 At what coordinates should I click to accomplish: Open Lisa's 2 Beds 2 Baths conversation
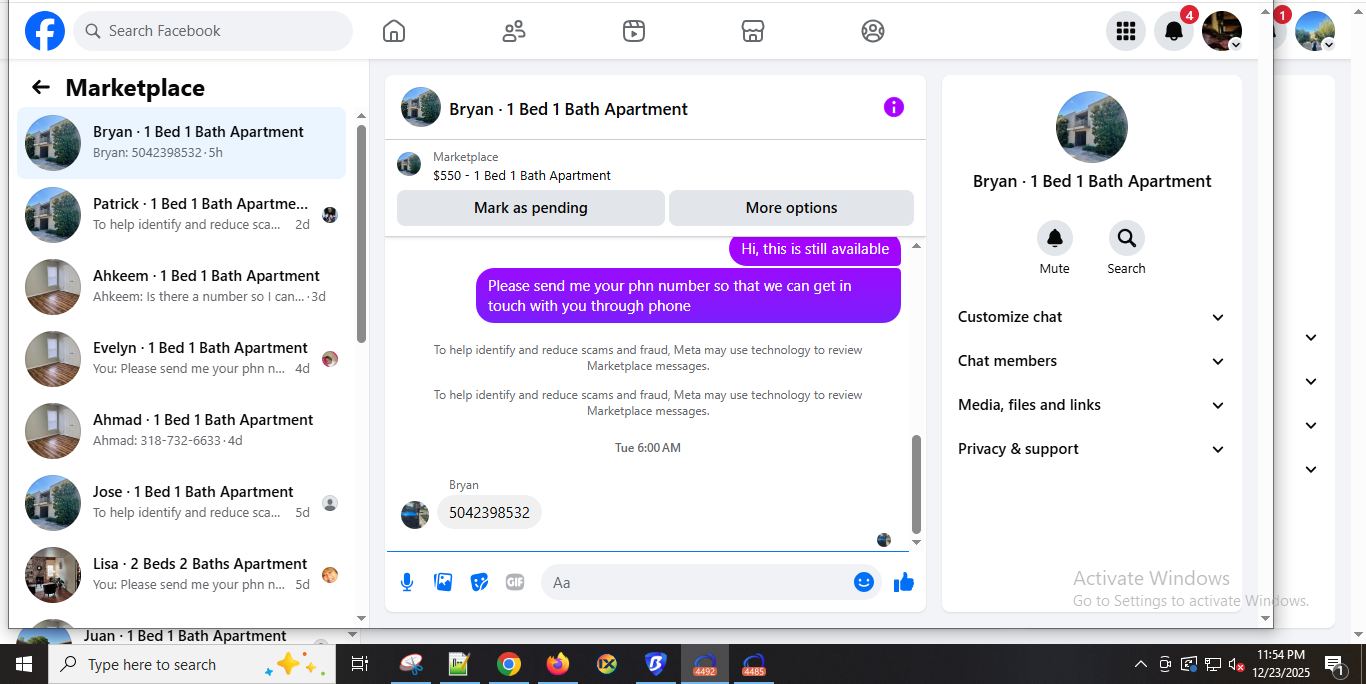click(x=182, y=574)
